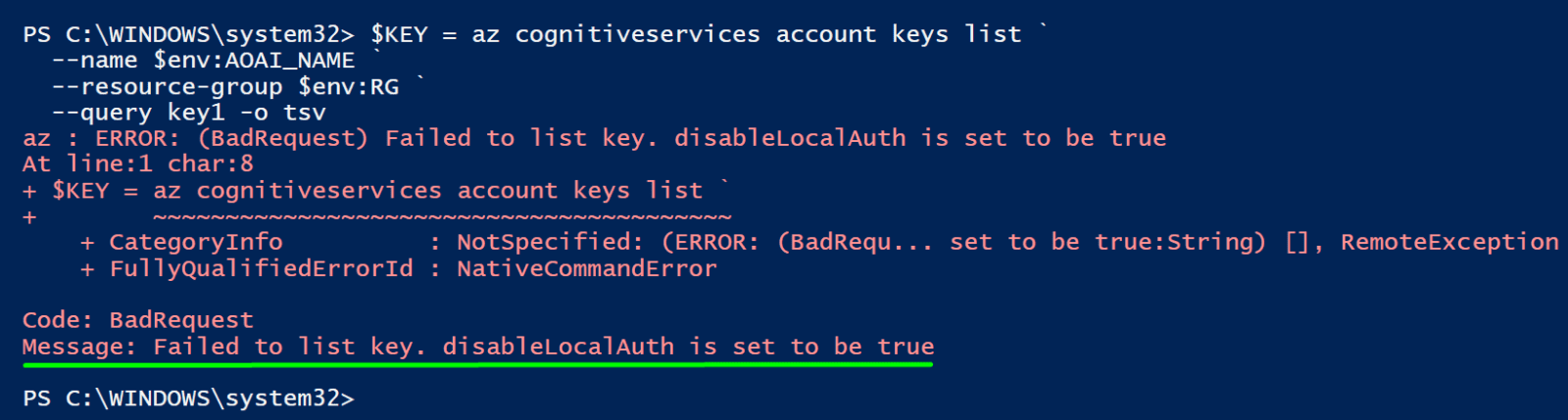Click the tilde underline error marker row
This screenshot has width=1568, height=420.
click(442, 216)
